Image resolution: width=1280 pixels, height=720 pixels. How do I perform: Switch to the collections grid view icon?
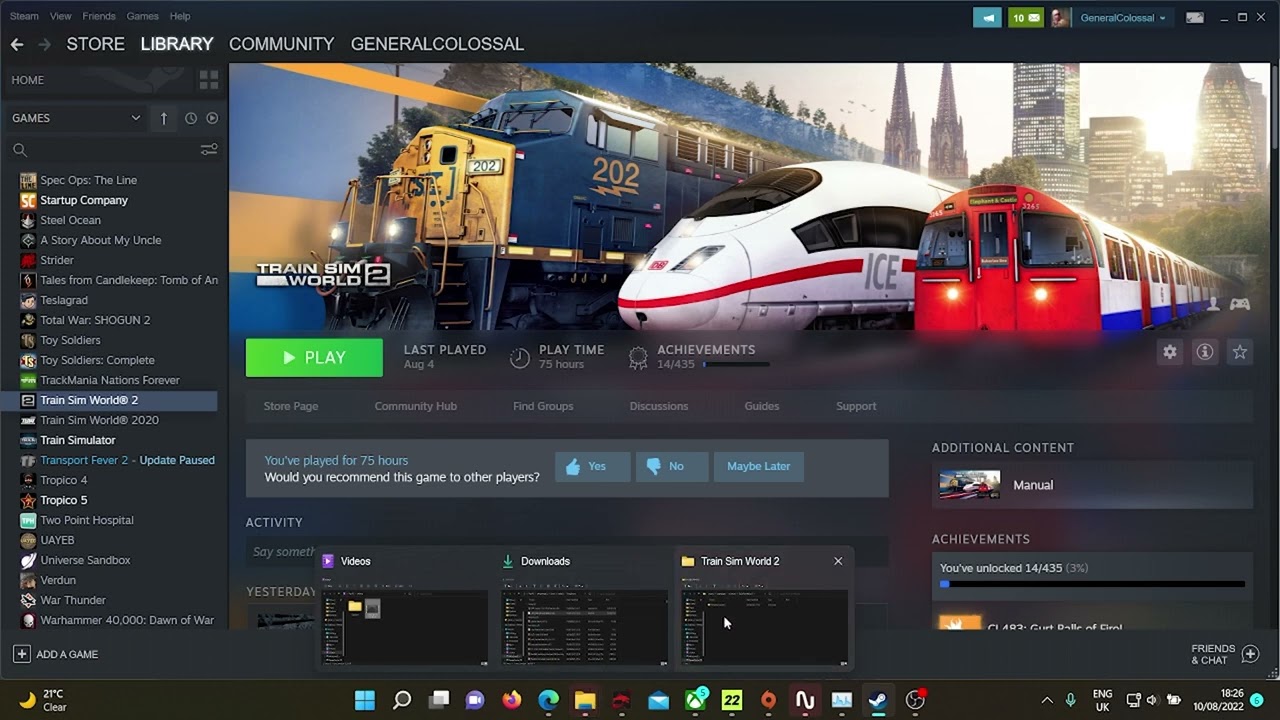pos(209,80)
